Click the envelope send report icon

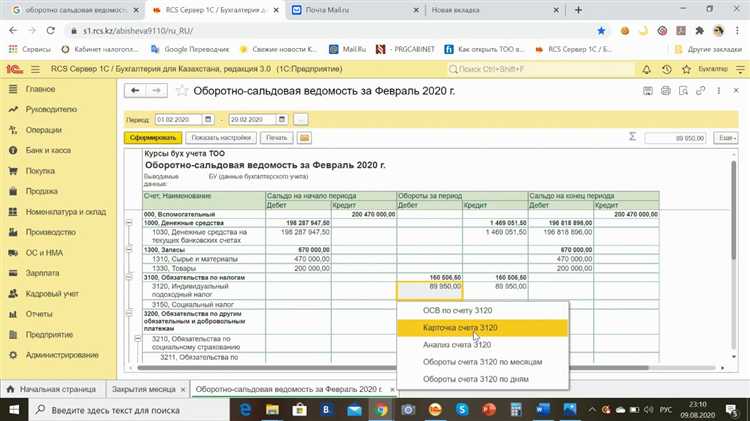click(304, 138)
